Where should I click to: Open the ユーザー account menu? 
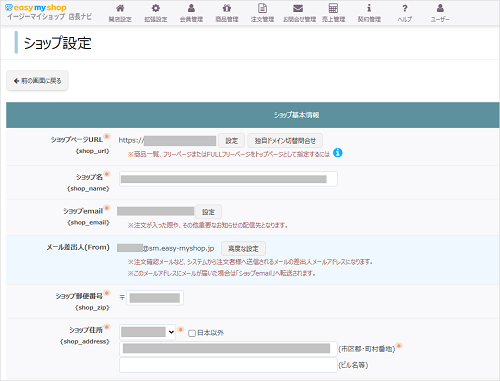click(440, 13)
